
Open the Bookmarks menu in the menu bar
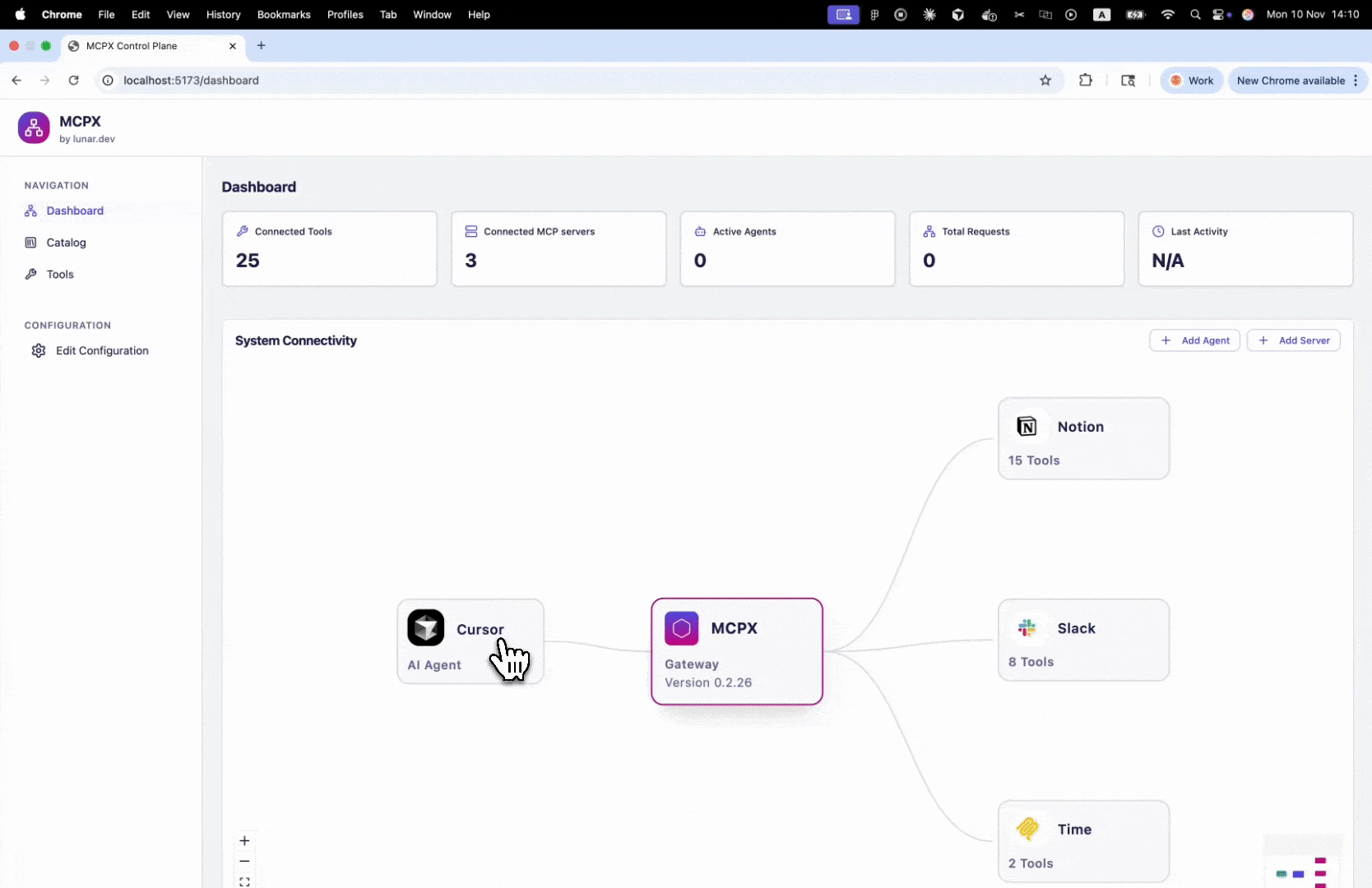coord(284,14)
